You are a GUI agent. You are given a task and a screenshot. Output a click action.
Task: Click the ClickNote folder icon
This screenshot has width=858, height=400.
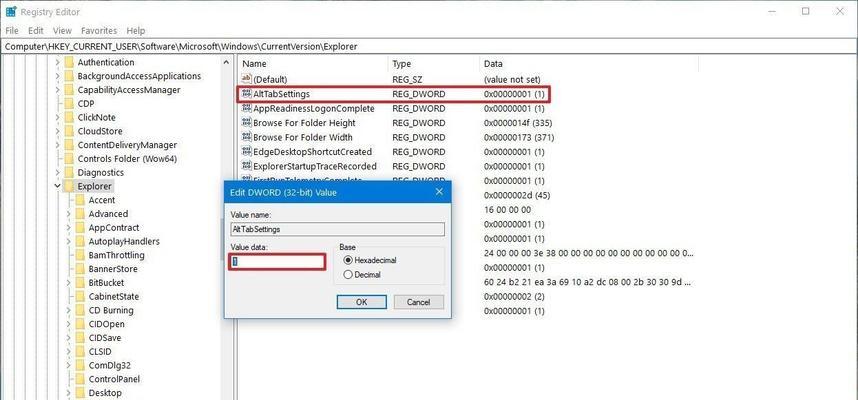[x=69, y=118]
